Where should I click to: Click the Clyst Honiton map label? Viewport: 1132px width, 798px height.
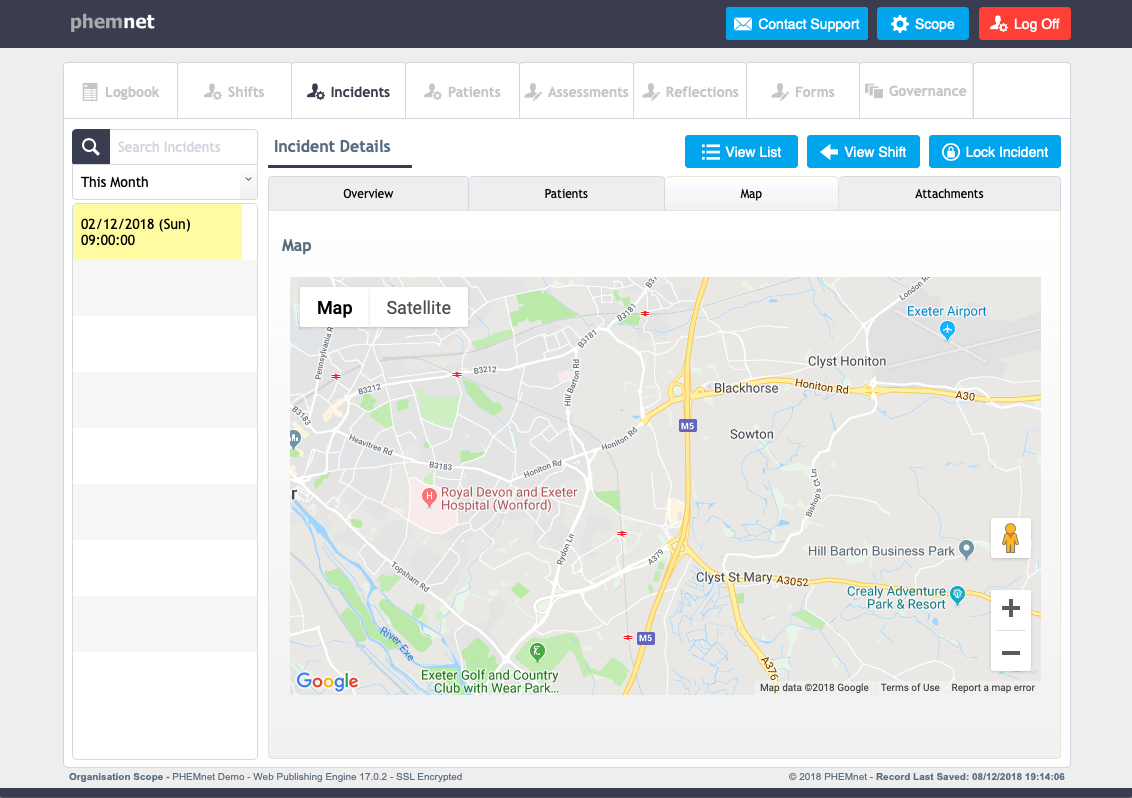click(x=846, y=361)
